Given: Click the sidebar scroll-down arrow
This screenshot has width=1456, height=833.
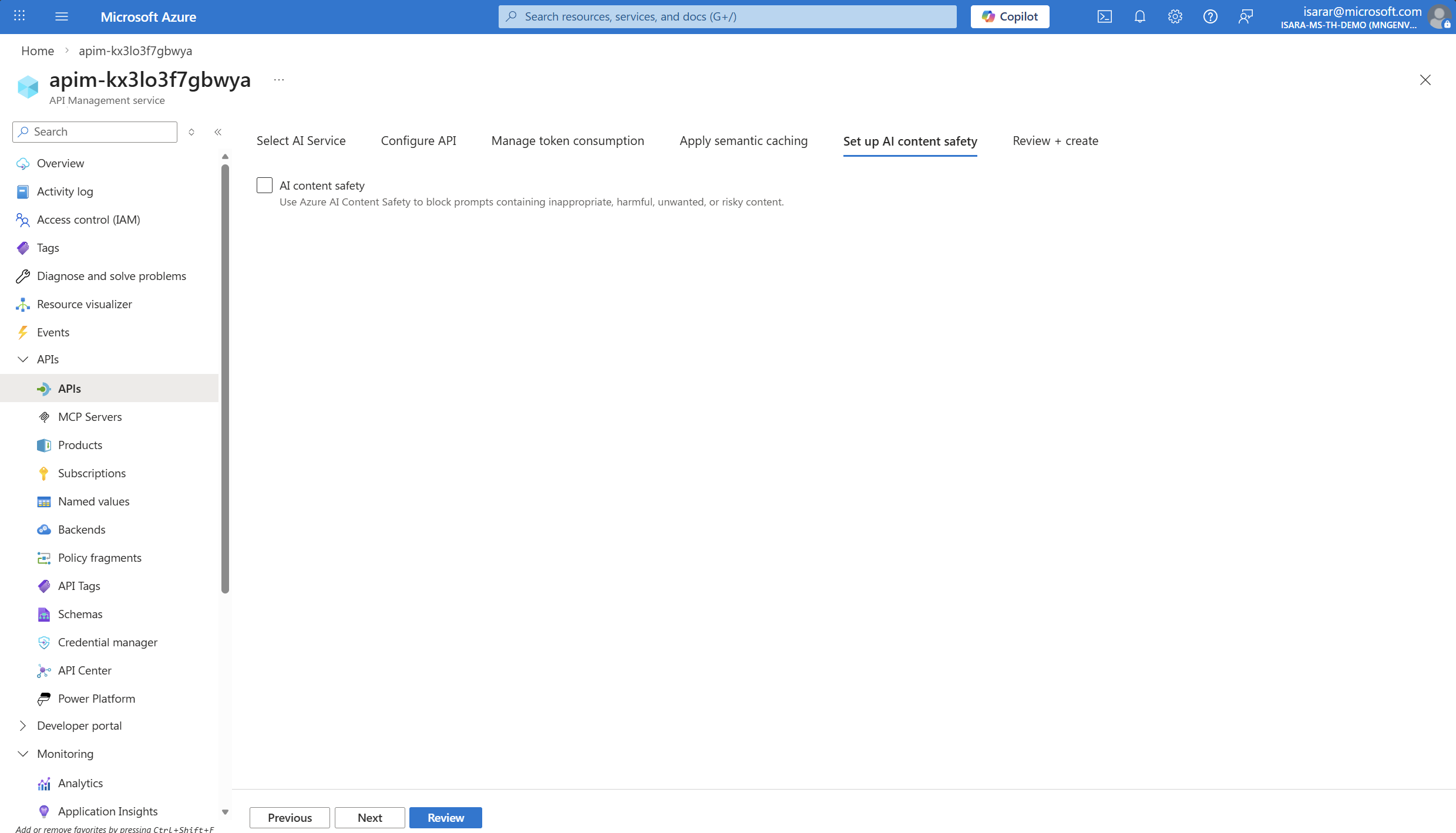Looking at the screenshot, I should (x=225, y=812).
